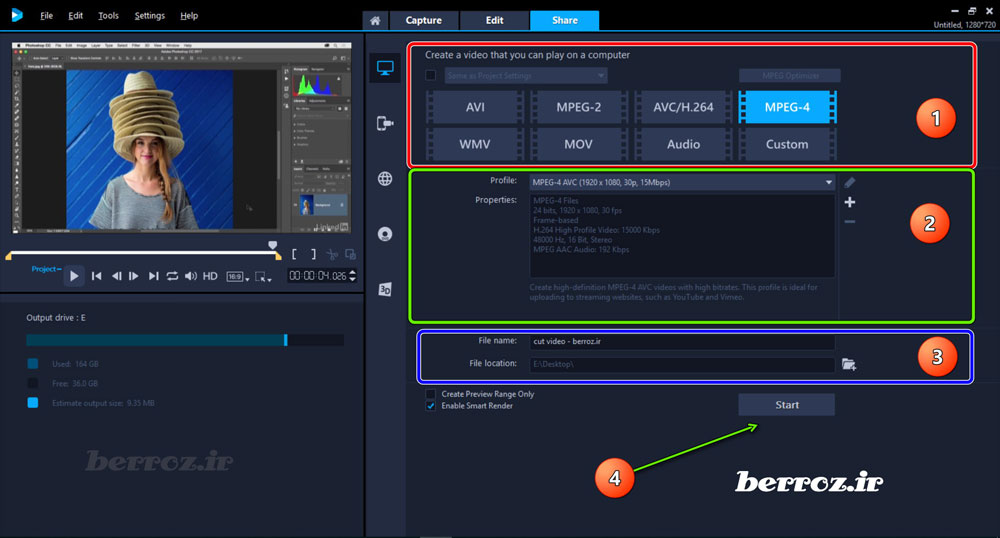Click the plus icon to add profile

click(850, 202)
